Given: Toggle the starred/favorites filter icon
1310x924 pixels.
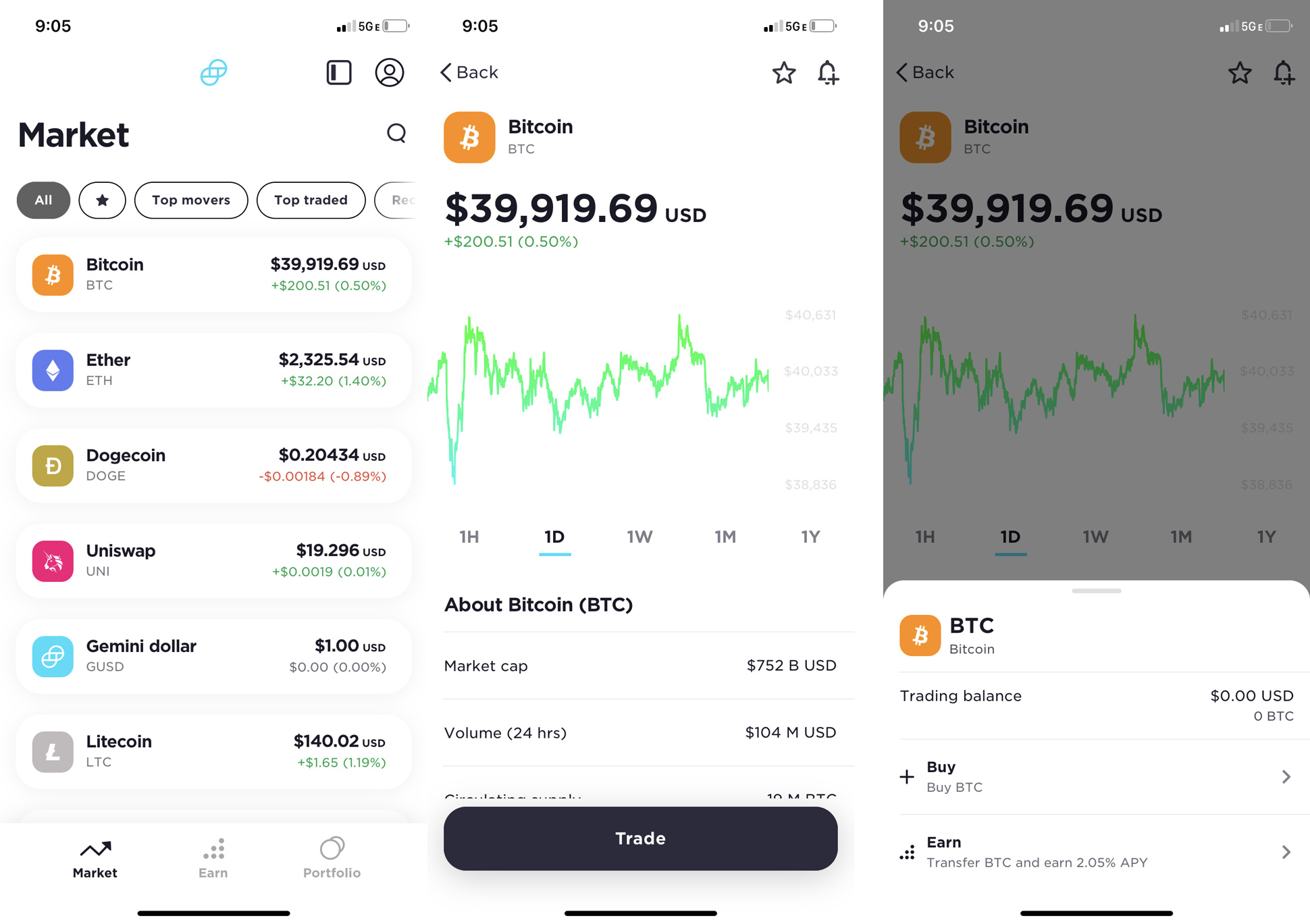Looking at the screenshot, I should [x=100, y=199].
